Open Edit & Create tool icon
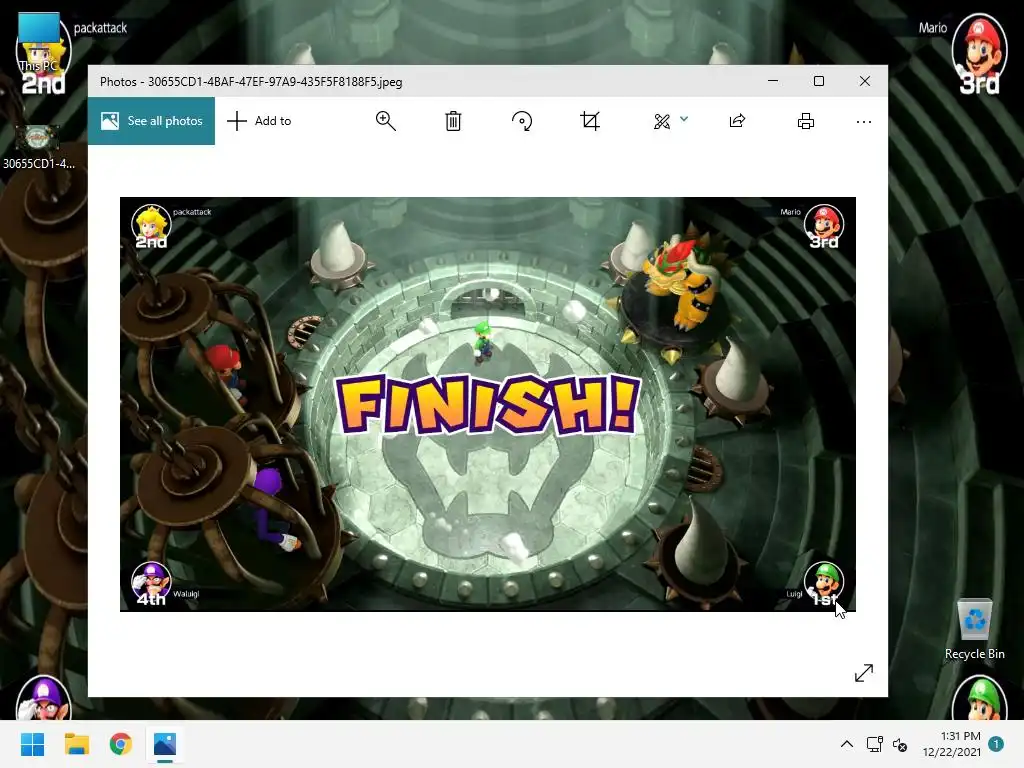Screen dimensions: 1024x768 pyautogui.click(x=662, y=121)
